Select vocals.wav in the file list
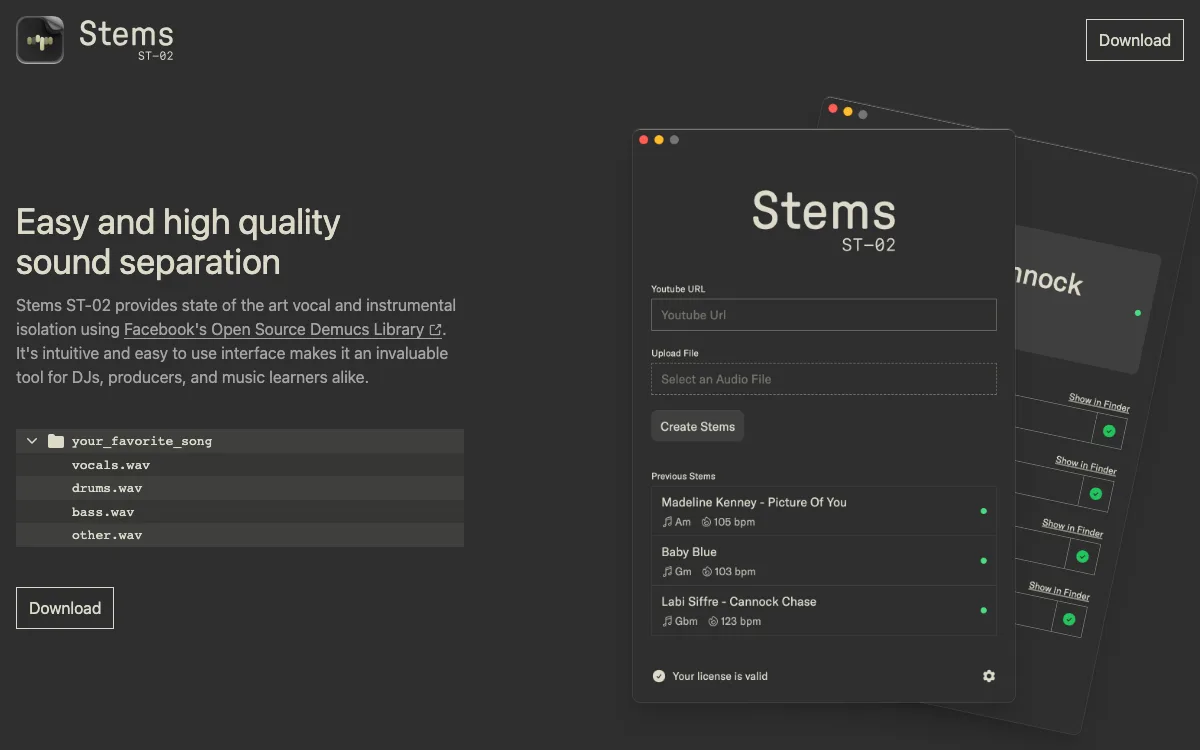The width and height of the screenshot is (1200, 750). 240,465
